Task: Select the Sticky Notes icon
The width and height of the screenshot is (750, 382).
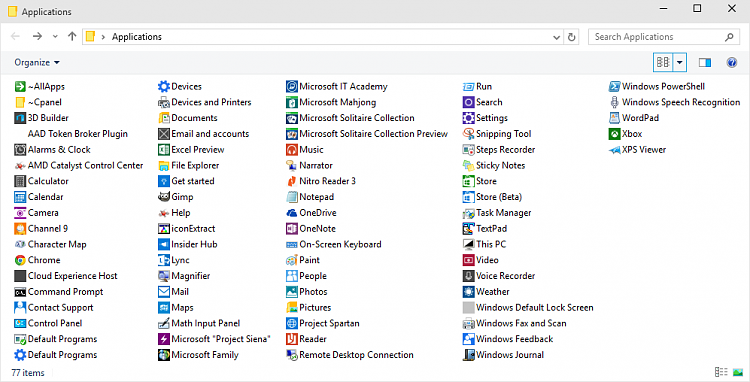Action: click(x=468, y=165)
